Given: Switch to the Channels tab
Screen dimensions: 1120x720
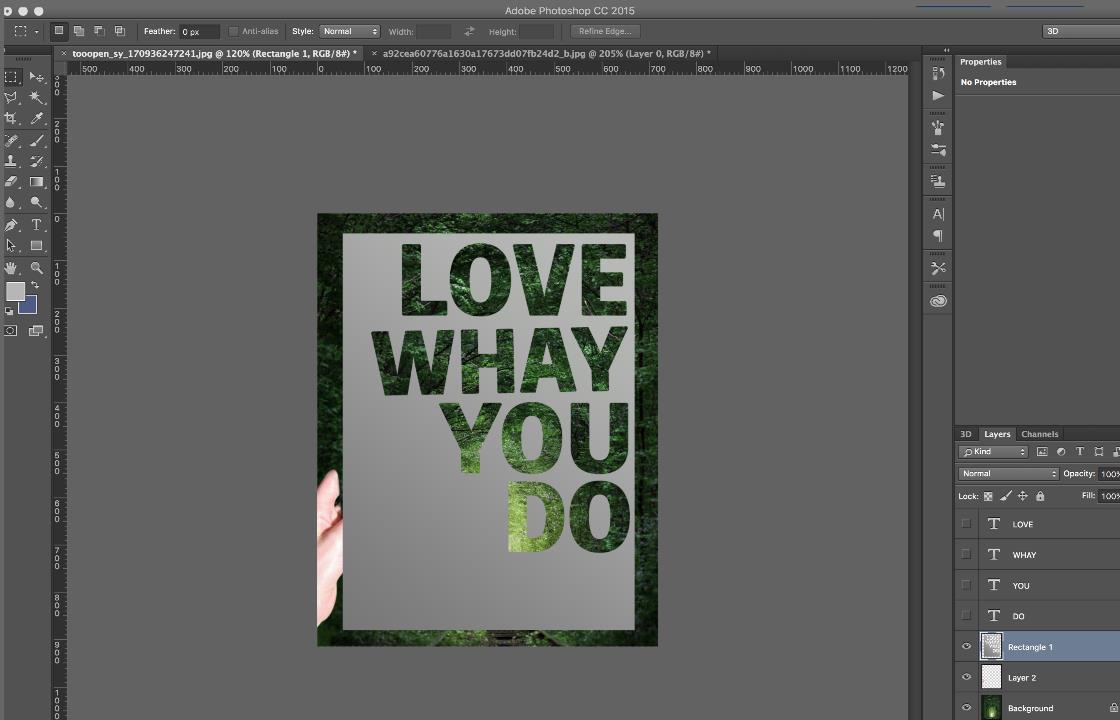Looking at the screenshot, I should 1039,434.
